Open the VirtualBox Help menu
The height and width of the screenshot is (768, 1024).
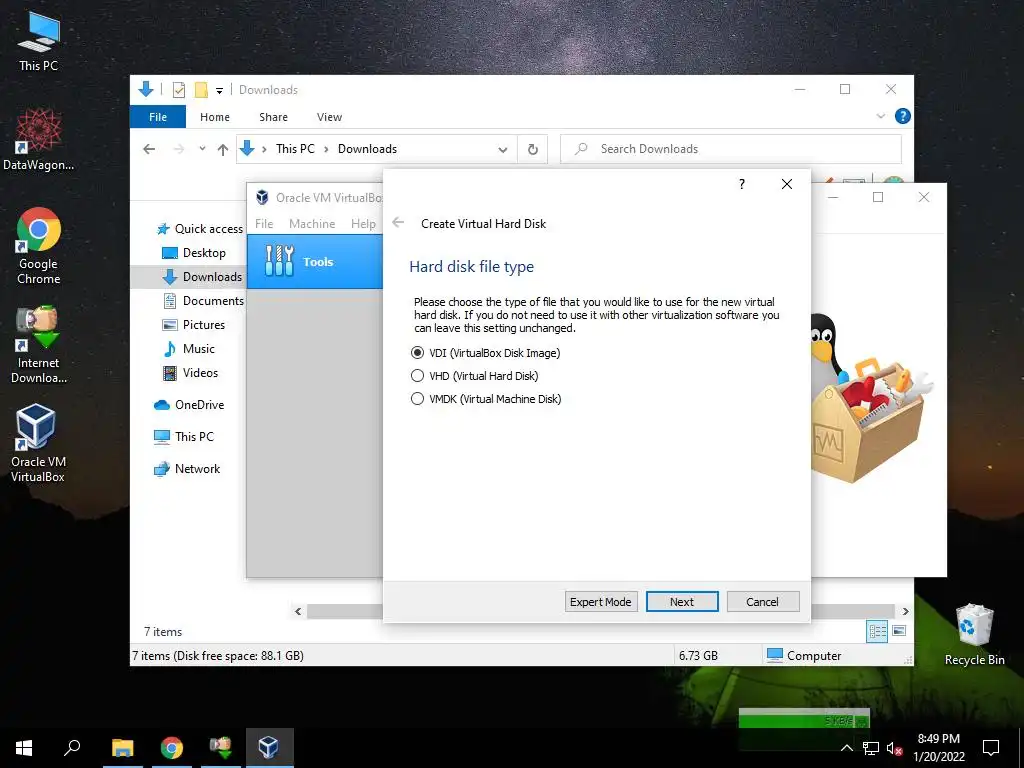coord(363,223)
